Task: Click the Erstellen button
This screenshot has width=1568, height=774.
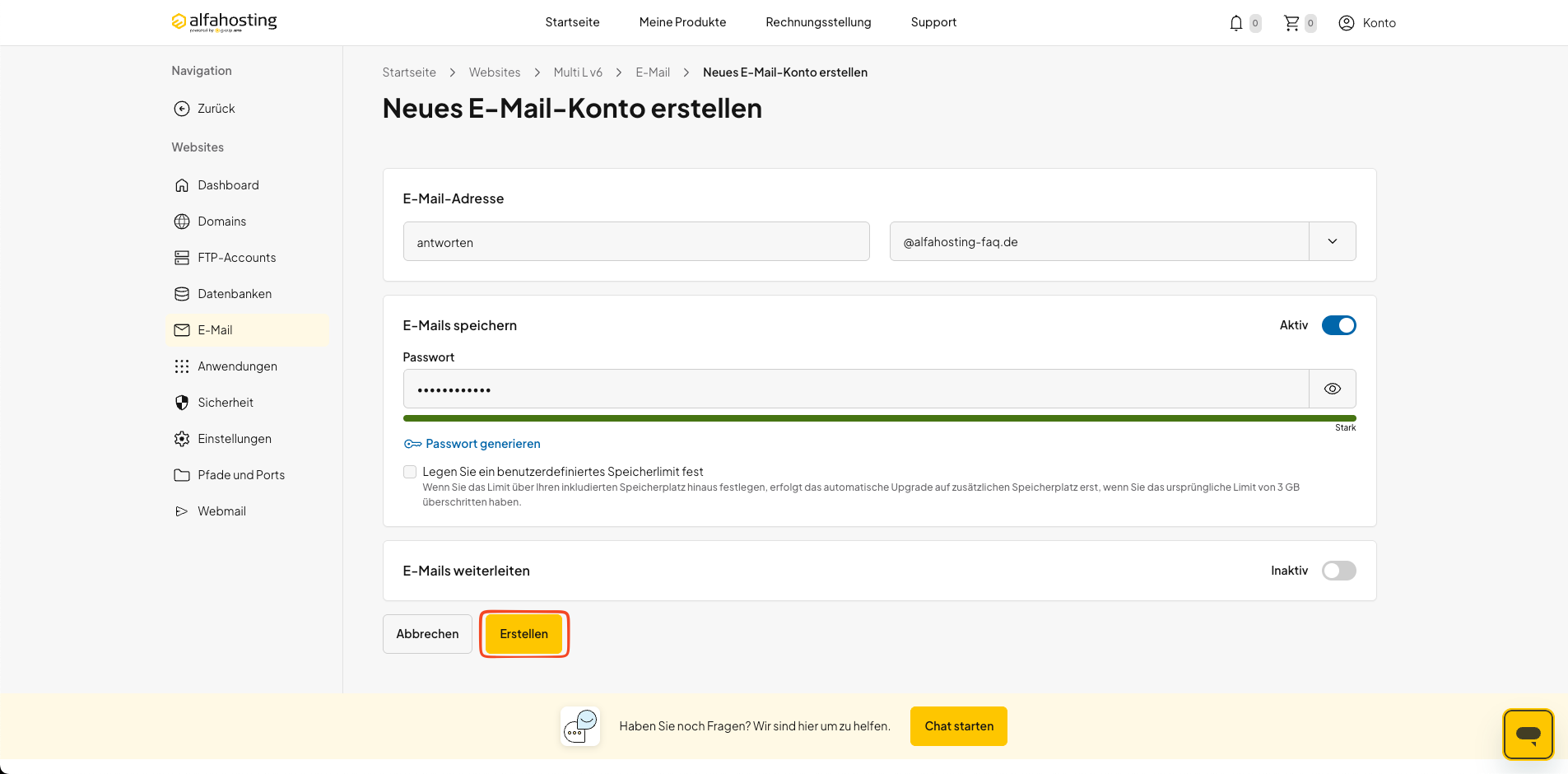Action: click(x=523, y=634)
